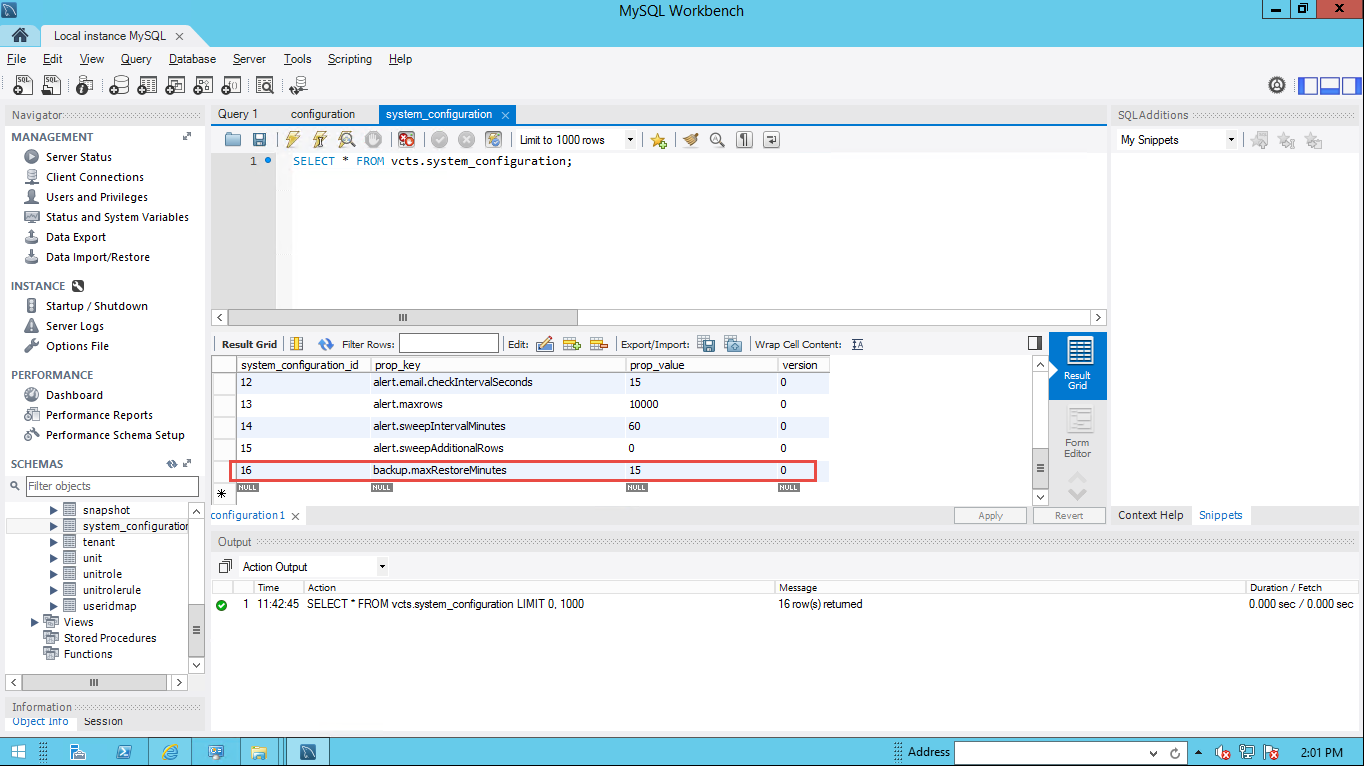Image resolution: width=1365 pixels, height=767 pixels.
Task: Export recordset to external file icon
Action: pyautogui.click(x=706, y=344)
